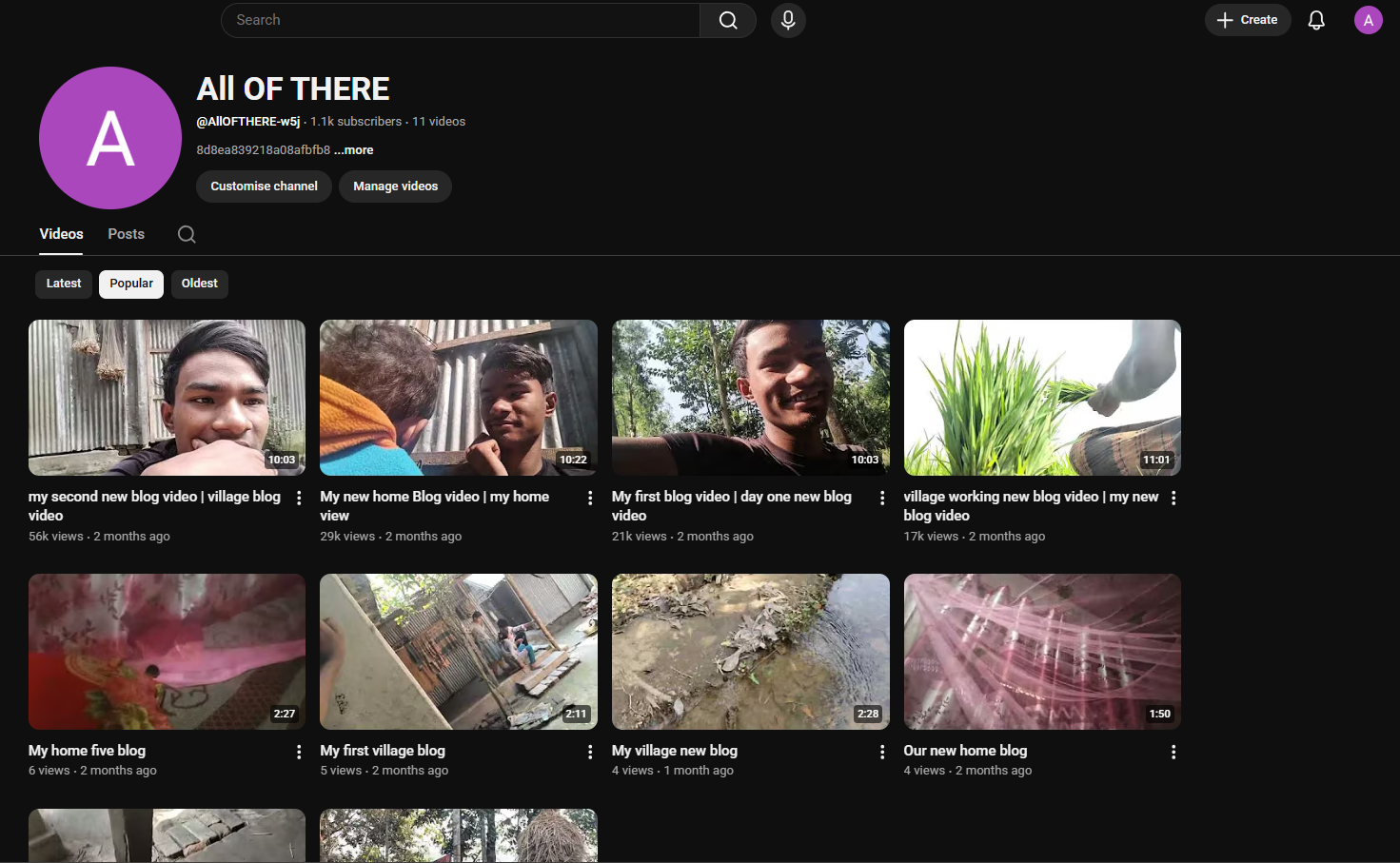Open the notifications bell
This screenshot has width=1400, height=863.
[1316, 20]
